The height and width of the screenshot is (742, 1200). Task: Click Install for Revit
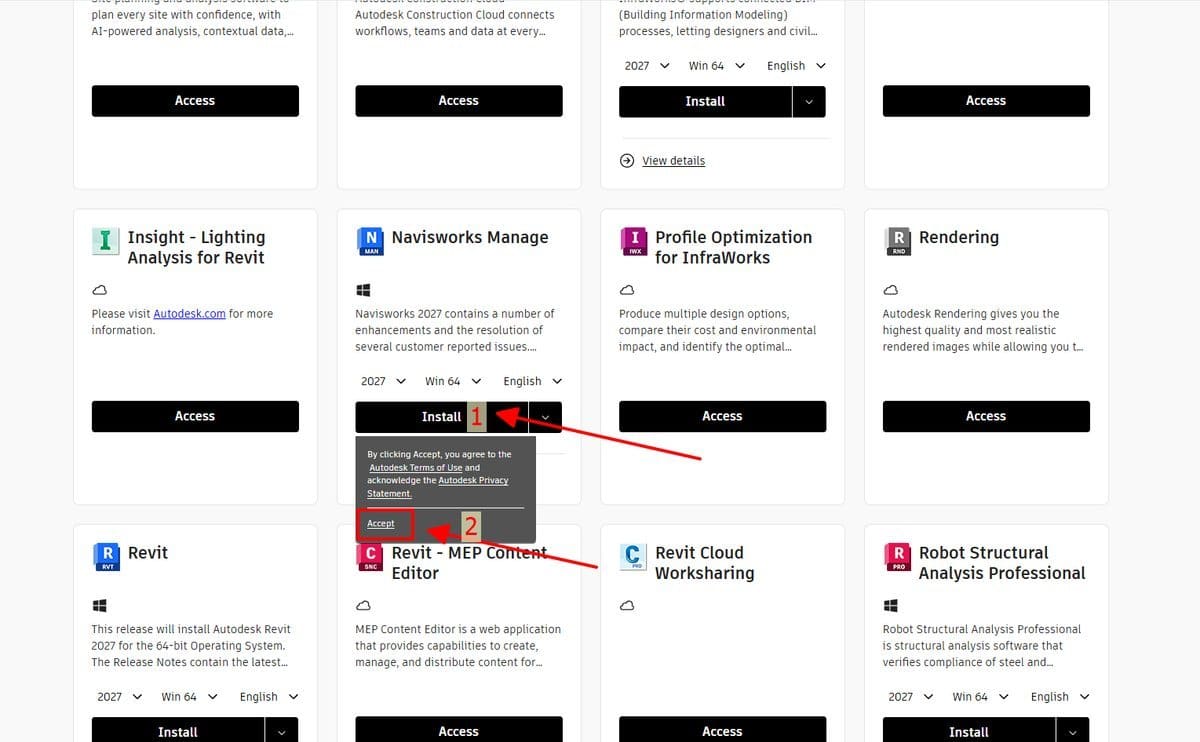[x=178, y=732]
